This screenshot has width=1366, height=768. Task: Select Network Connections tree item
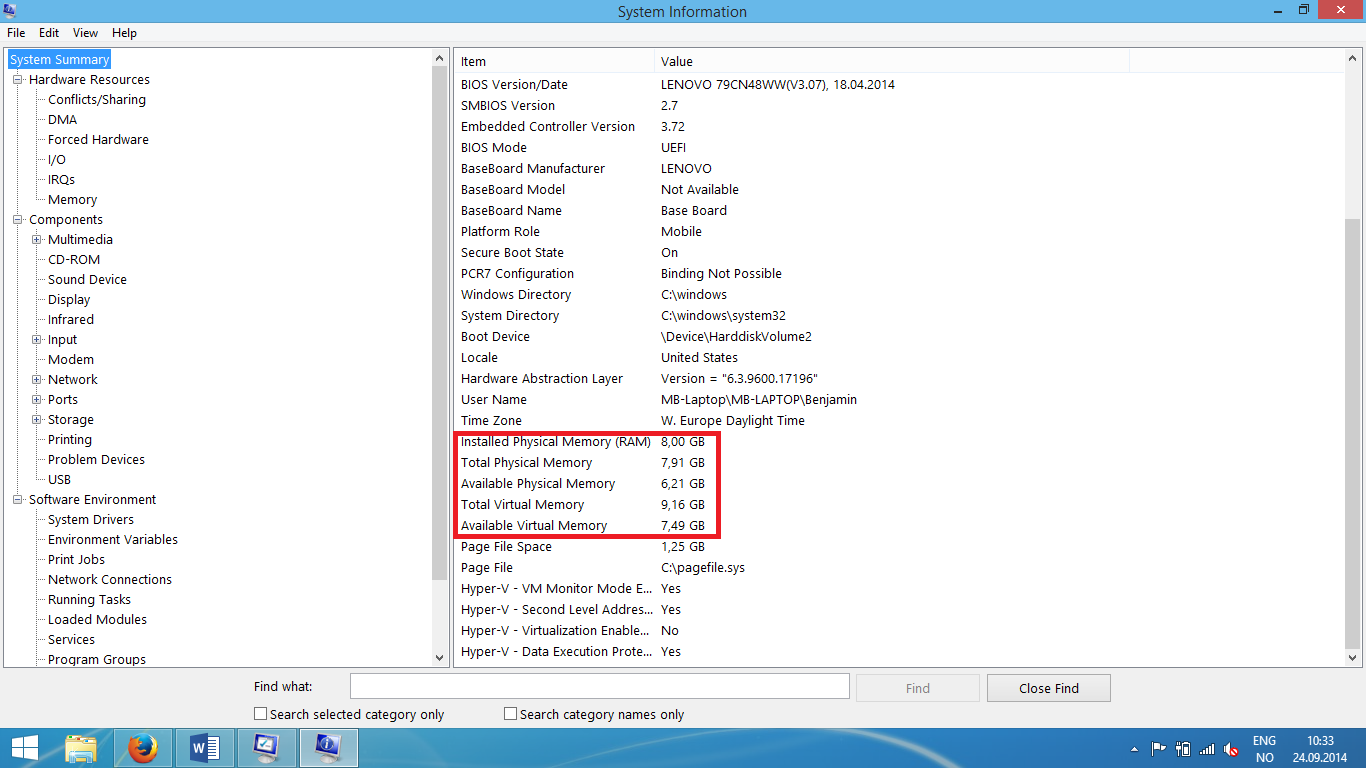coord(110,580)
